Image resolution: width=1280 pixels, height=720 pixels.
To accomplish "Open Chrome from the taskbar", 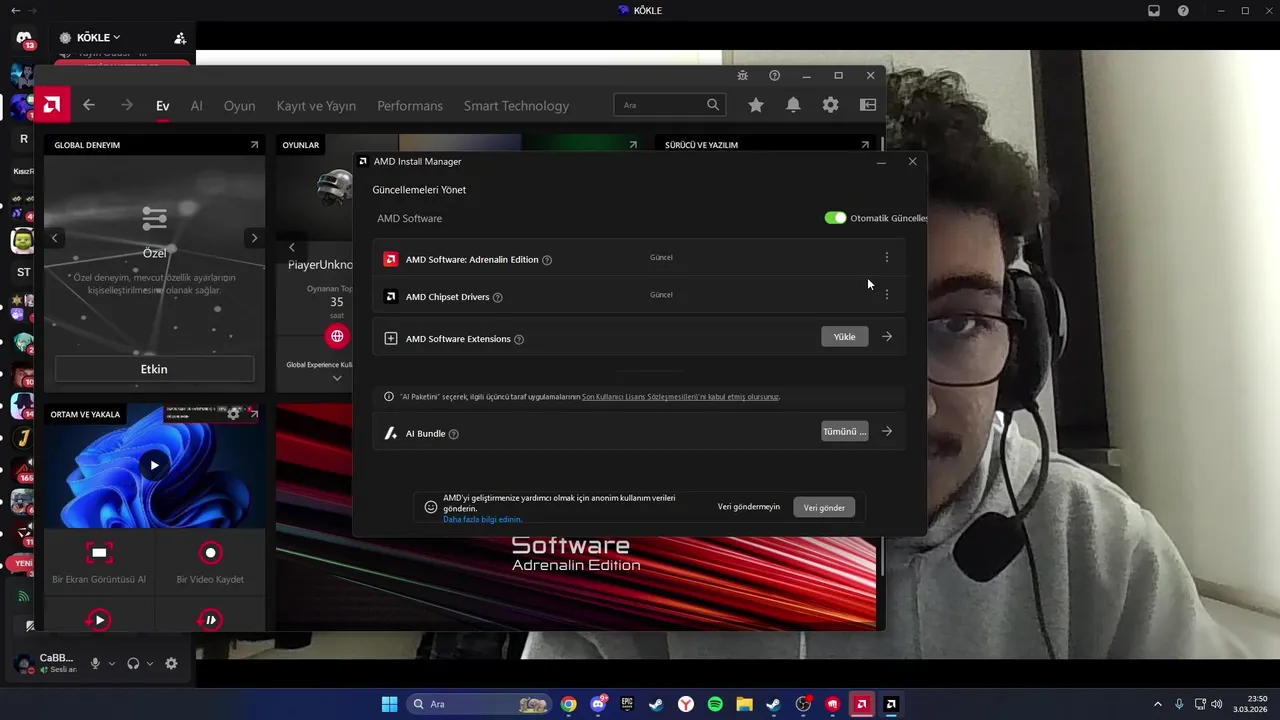I will point(568,704).
